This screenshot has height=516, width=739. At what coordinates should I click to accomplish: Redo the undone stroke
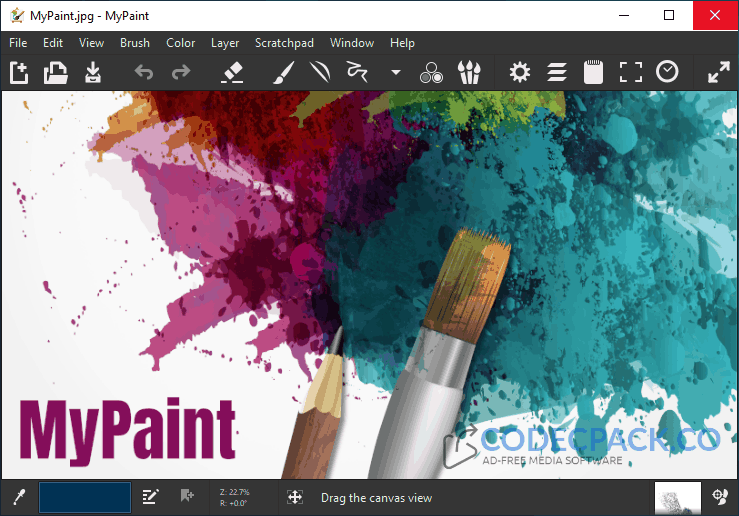[181, 73]
